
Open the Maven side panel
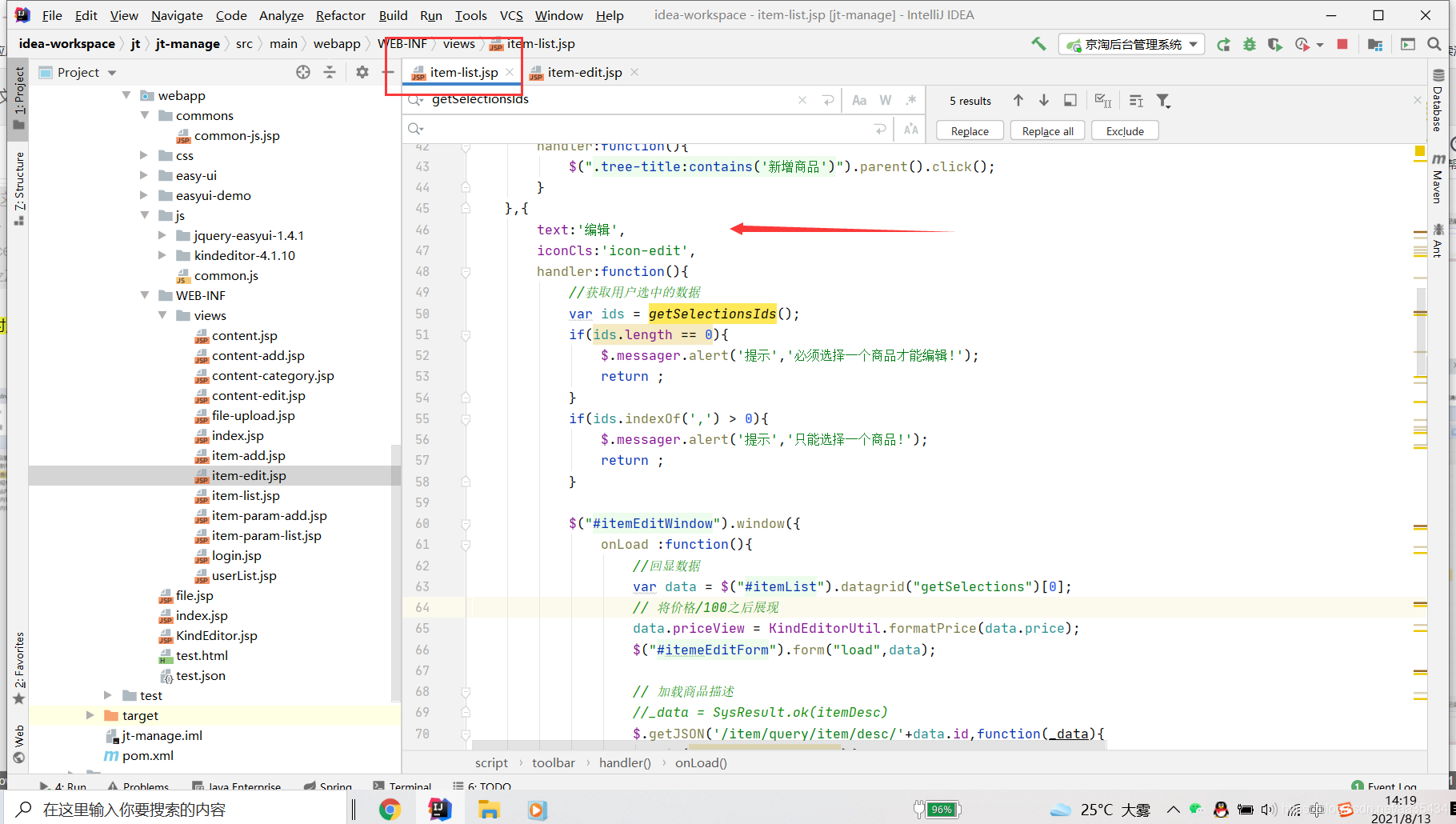1438,178
